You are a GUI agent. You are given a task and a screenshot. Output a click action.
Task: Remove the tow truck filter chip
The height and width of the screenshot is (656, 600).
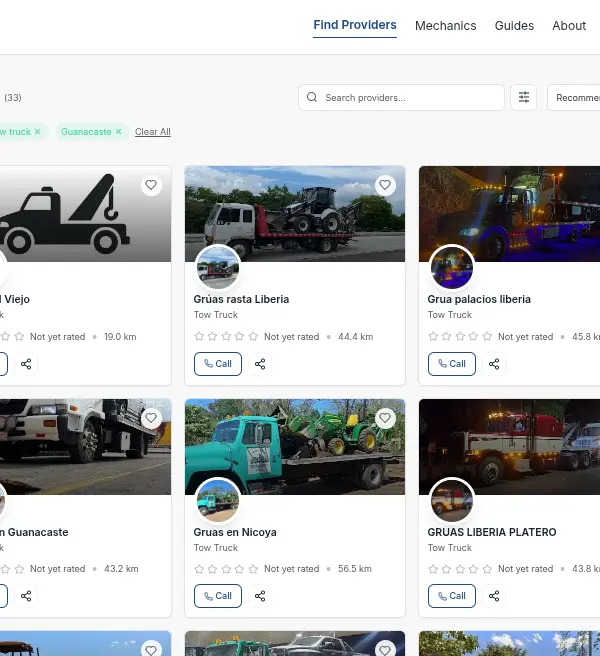pos(37,131)
